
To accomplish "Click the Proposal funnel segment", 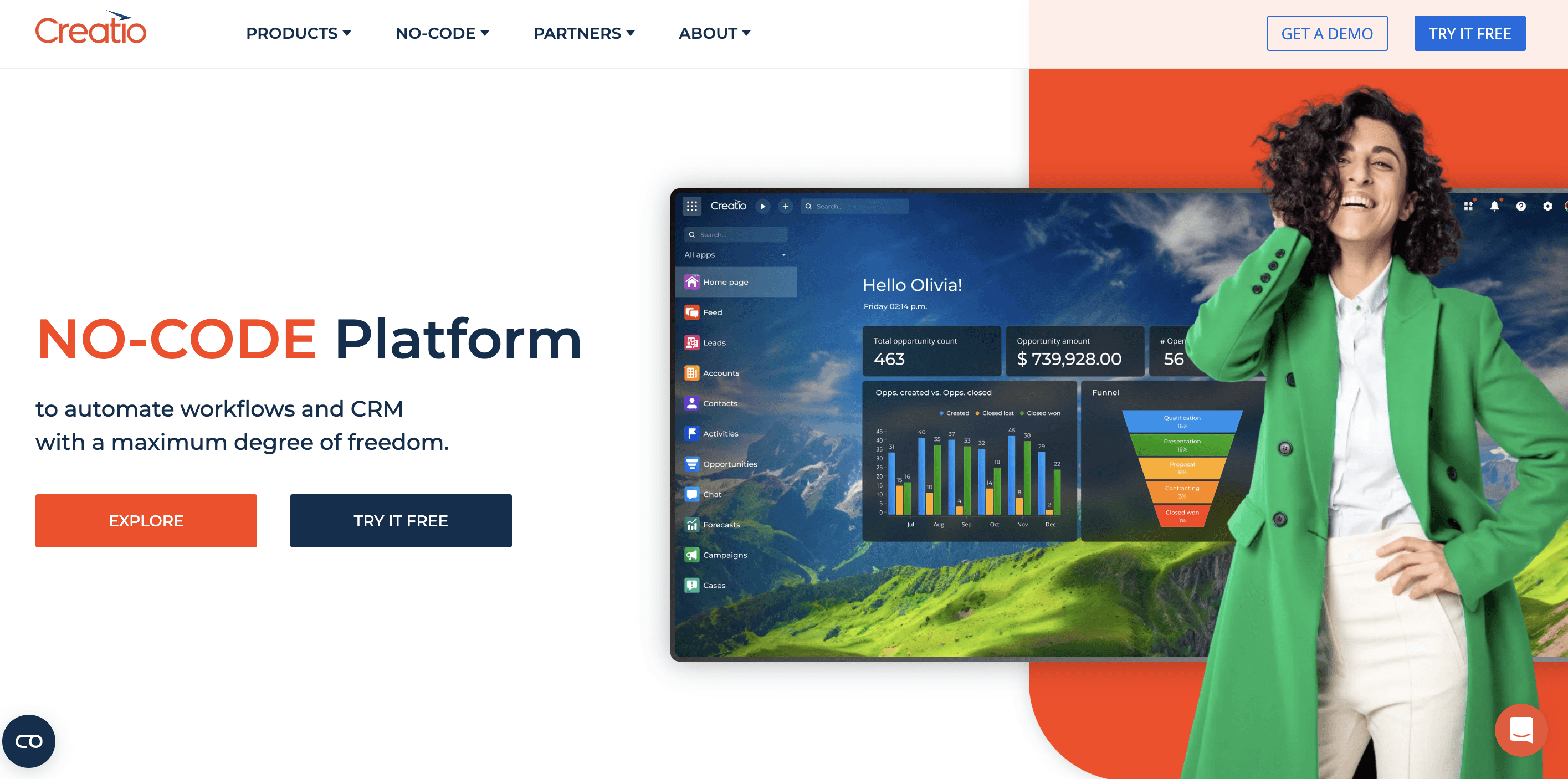I will click(1182, 468).
